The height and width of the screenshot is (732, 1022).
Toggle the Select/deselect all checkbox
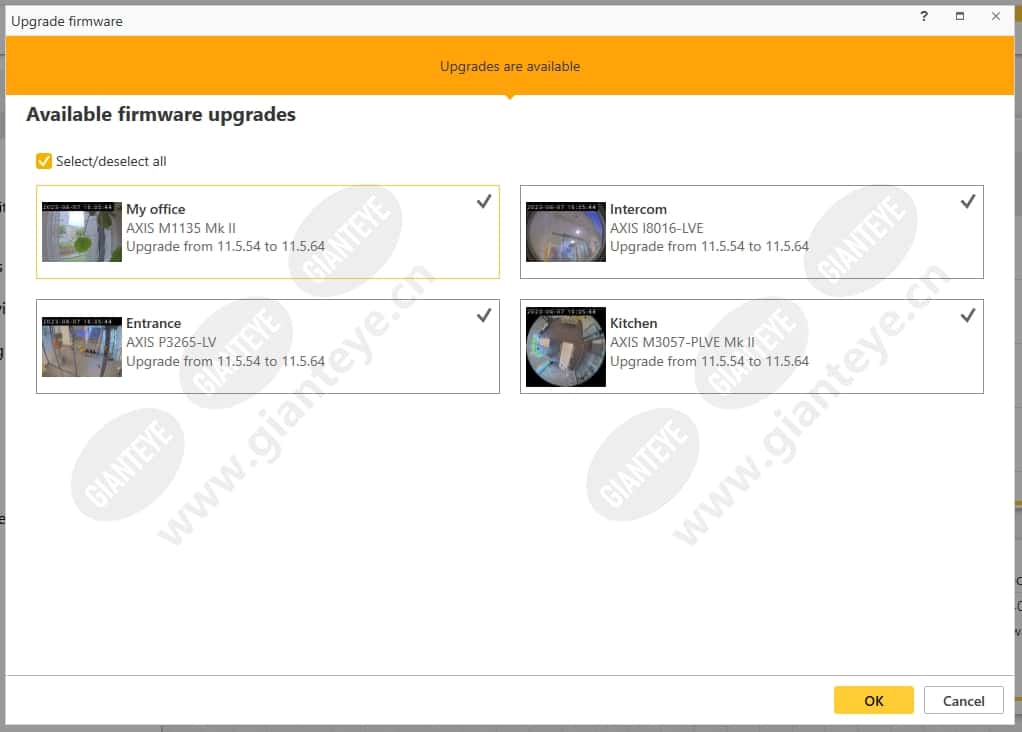pos(44,161)
